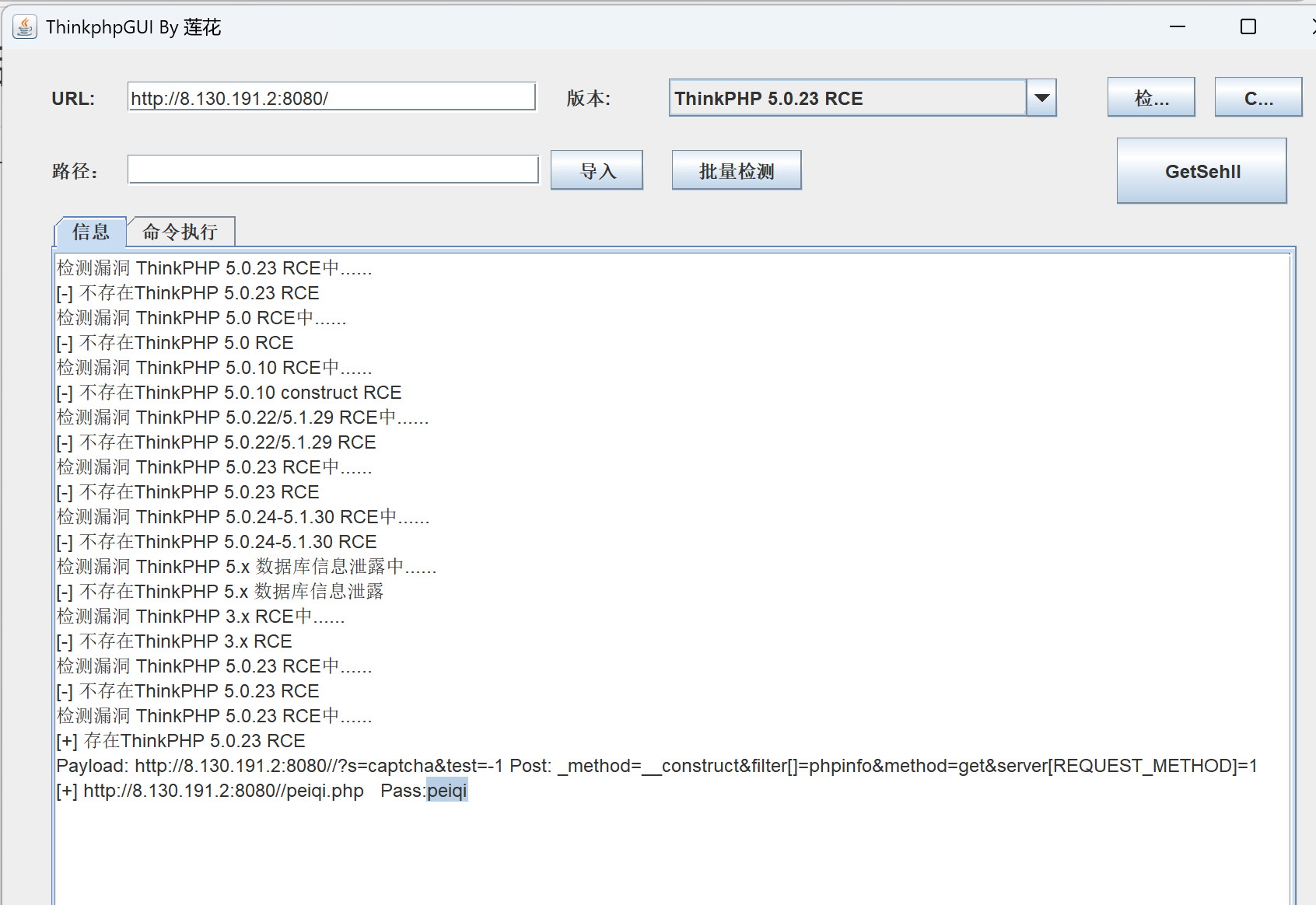The width and height of the screenshot is (1316, 905).
Task: Click '检测漏洞 ThinkPHP 5.0 RCE中' line
Action: [201, 318]
